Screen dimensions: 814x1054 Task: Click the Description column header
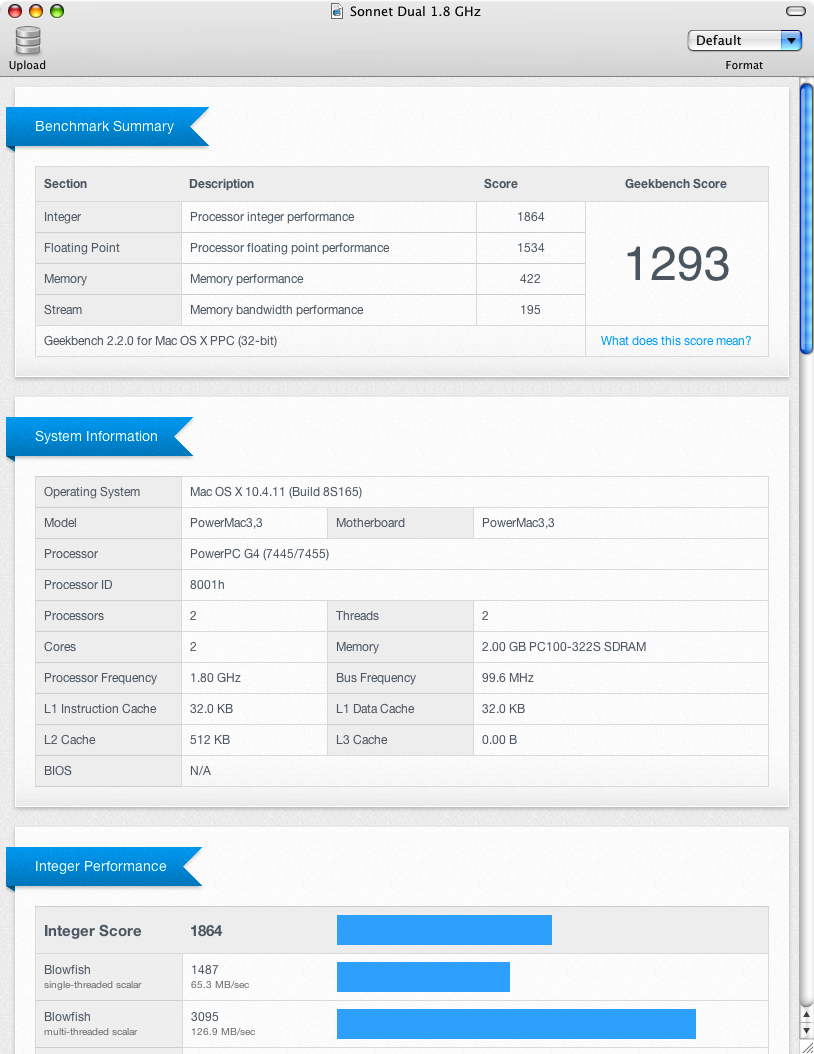click(221, 184)
